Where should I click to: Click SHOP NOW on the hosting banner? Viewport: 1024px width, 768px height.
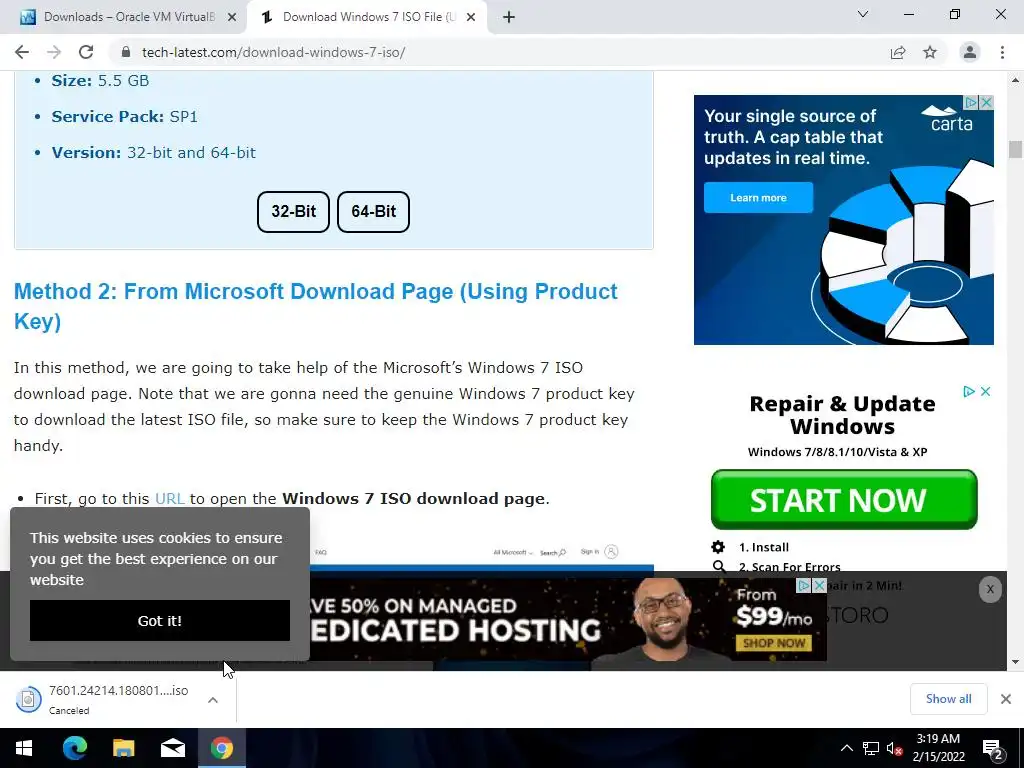(774, 643)
